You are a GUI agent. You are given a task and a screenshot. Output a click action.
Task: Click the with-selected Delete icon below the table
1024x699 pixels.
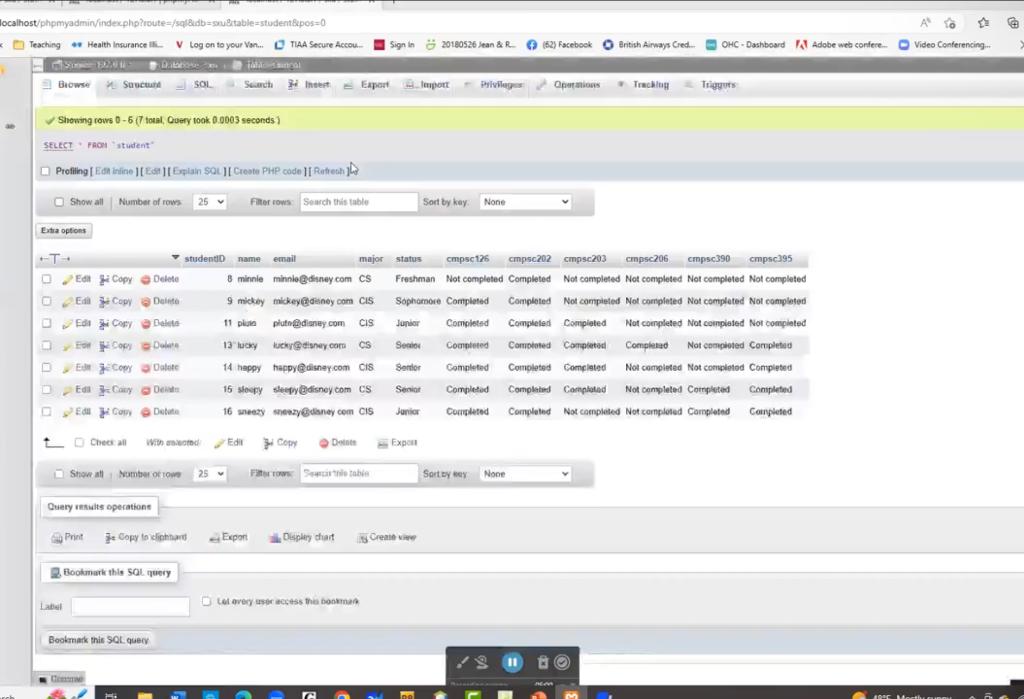pyautogui.click(x=323, y=443)
